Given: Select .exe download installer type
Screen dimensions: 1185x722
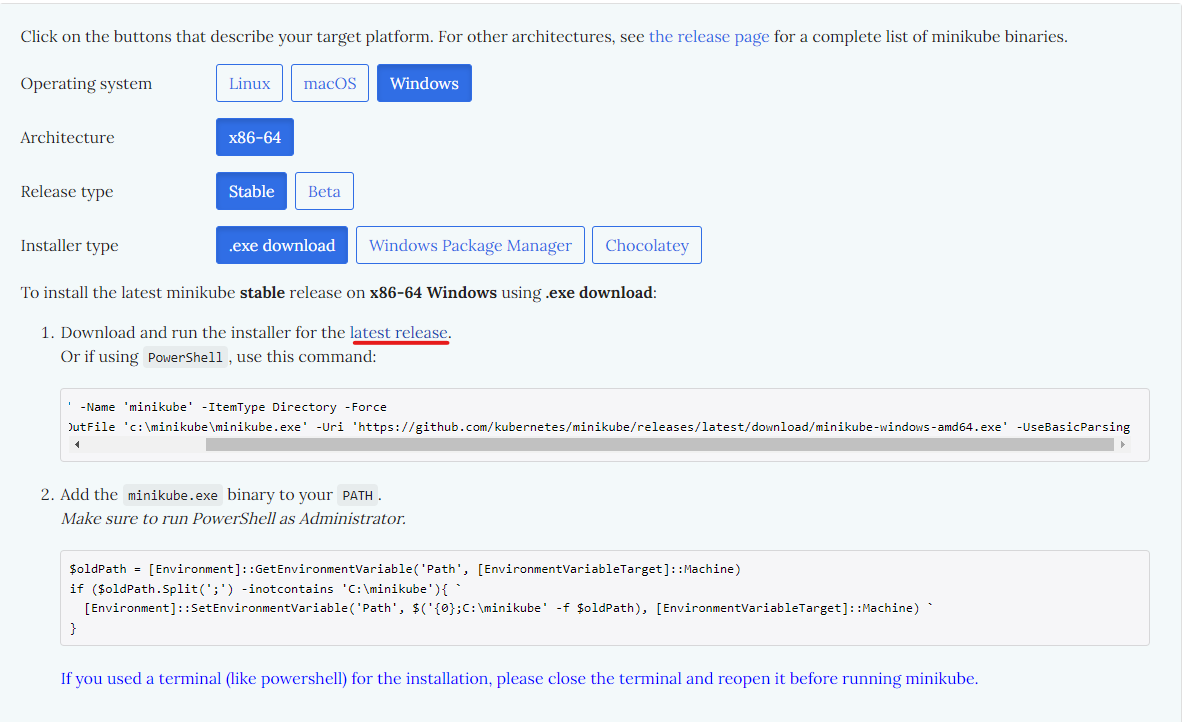Looking at the screenshot, I should (x=282, y=245).
